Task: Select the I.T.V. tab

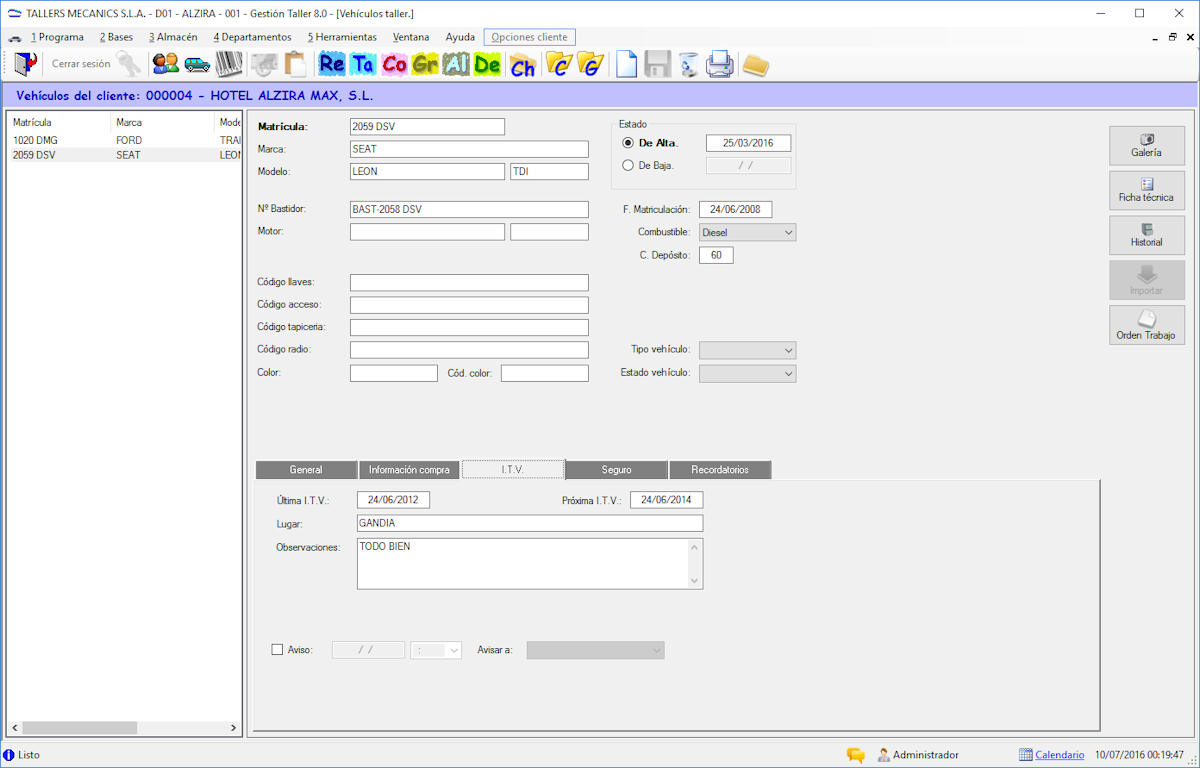Action: (514, 469)
